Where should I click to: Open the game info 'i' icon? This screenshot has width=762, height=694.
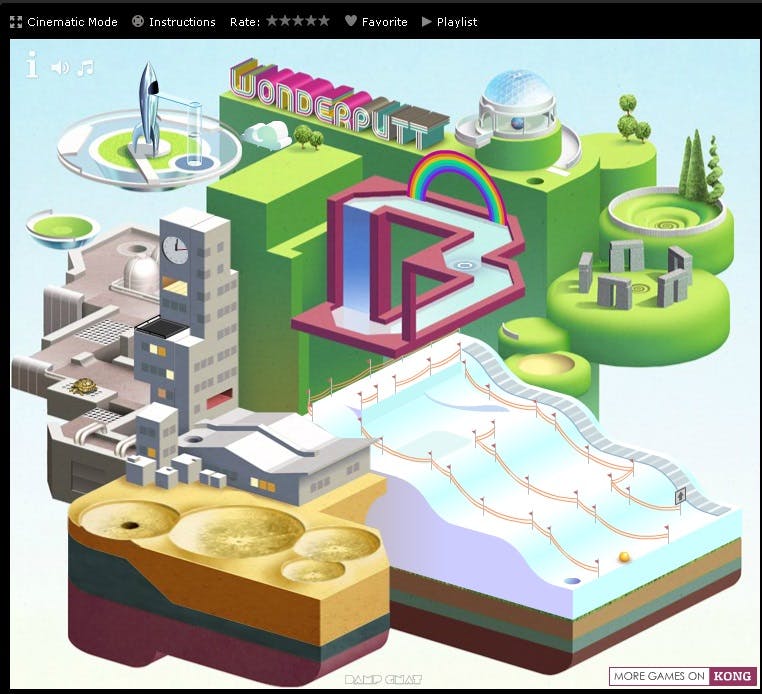coord(32,65)
